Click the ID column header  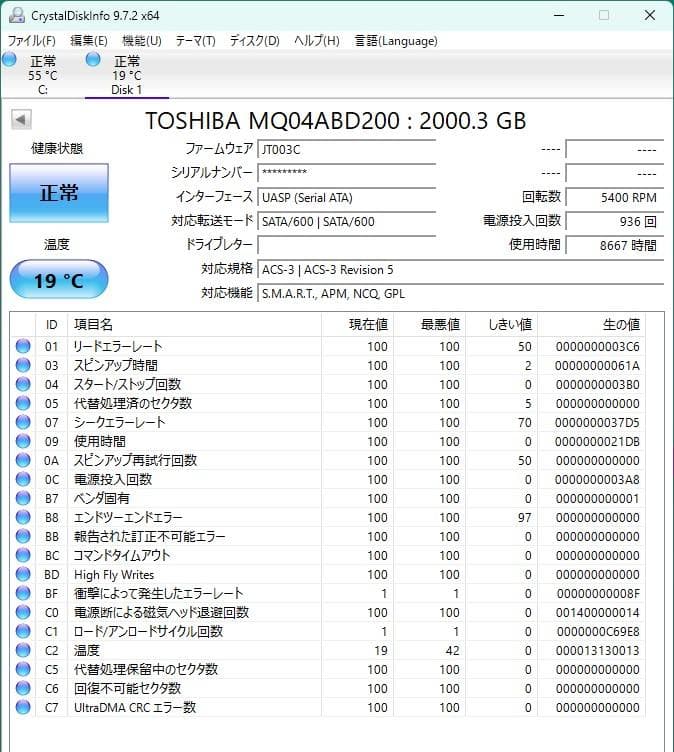(52, 325)
